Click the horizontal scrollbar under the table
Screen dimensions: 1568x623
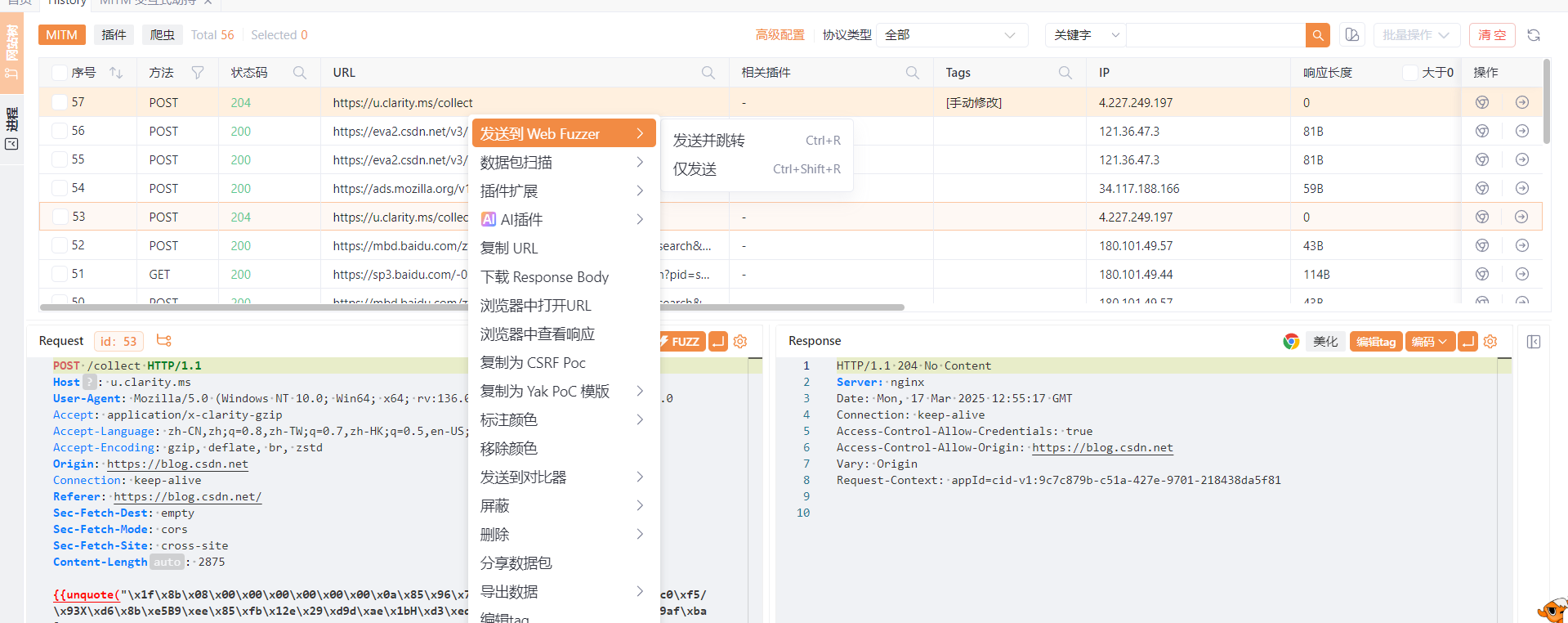click(472, 307)
